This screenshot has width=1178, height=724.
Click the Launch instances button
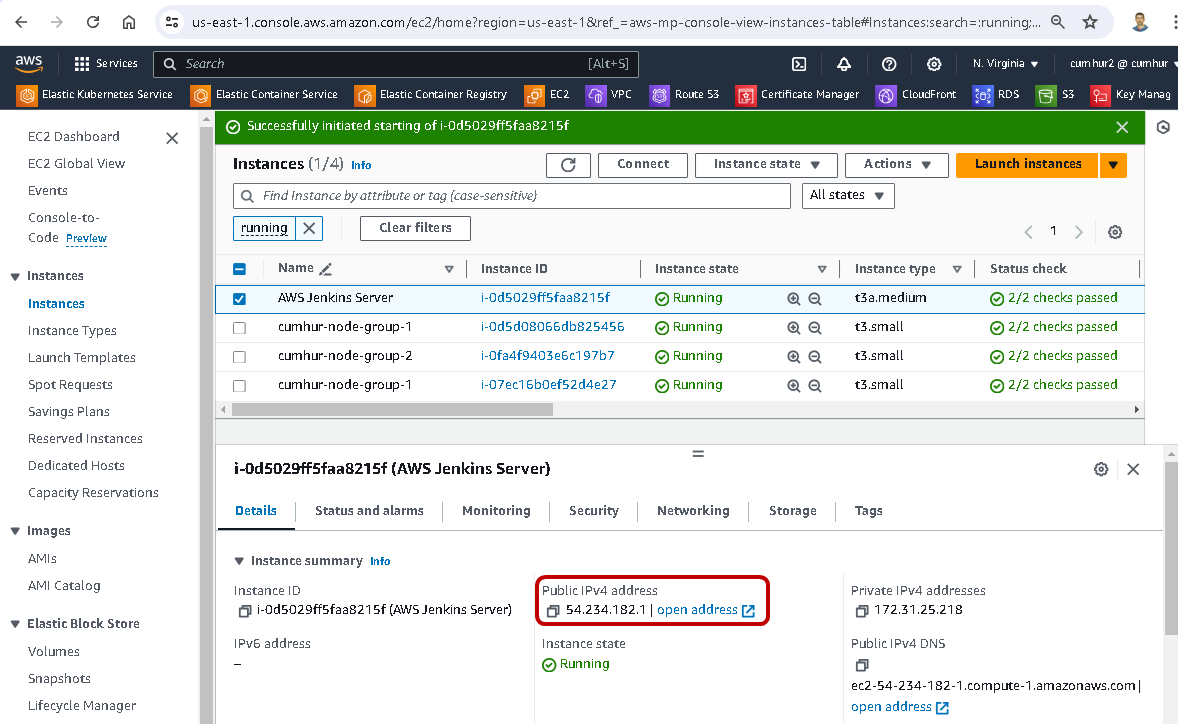[1028, 165]
